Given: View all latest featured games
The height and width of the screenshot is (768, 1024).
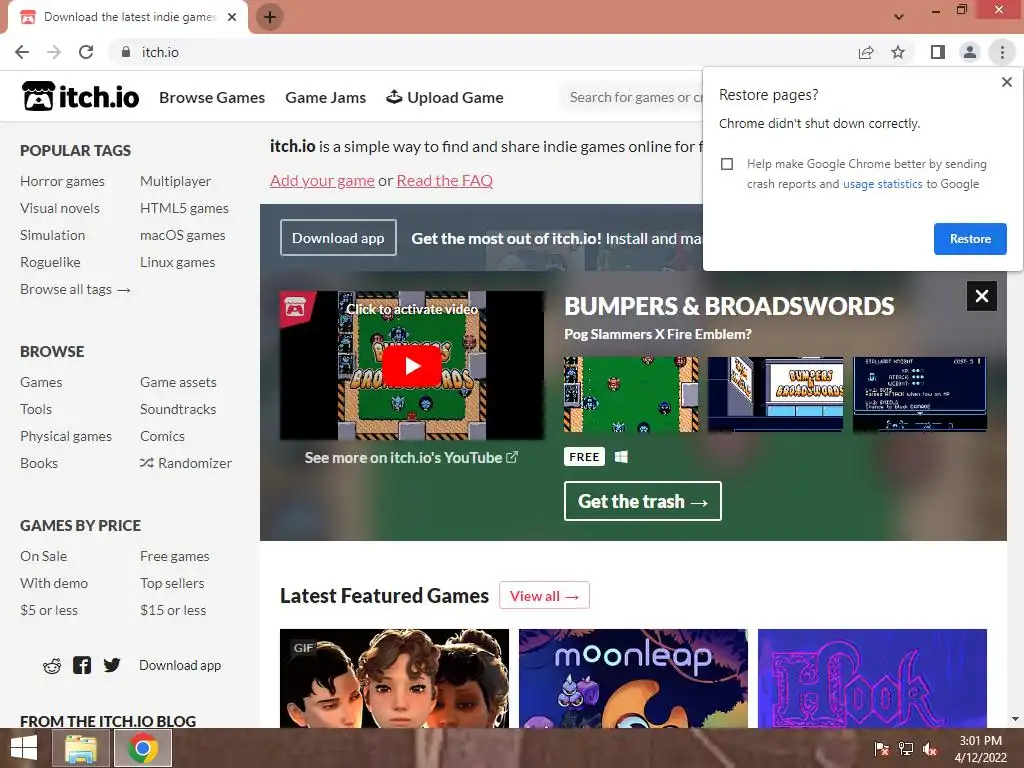Looking at the screenshot, I should tap(544, 596).
